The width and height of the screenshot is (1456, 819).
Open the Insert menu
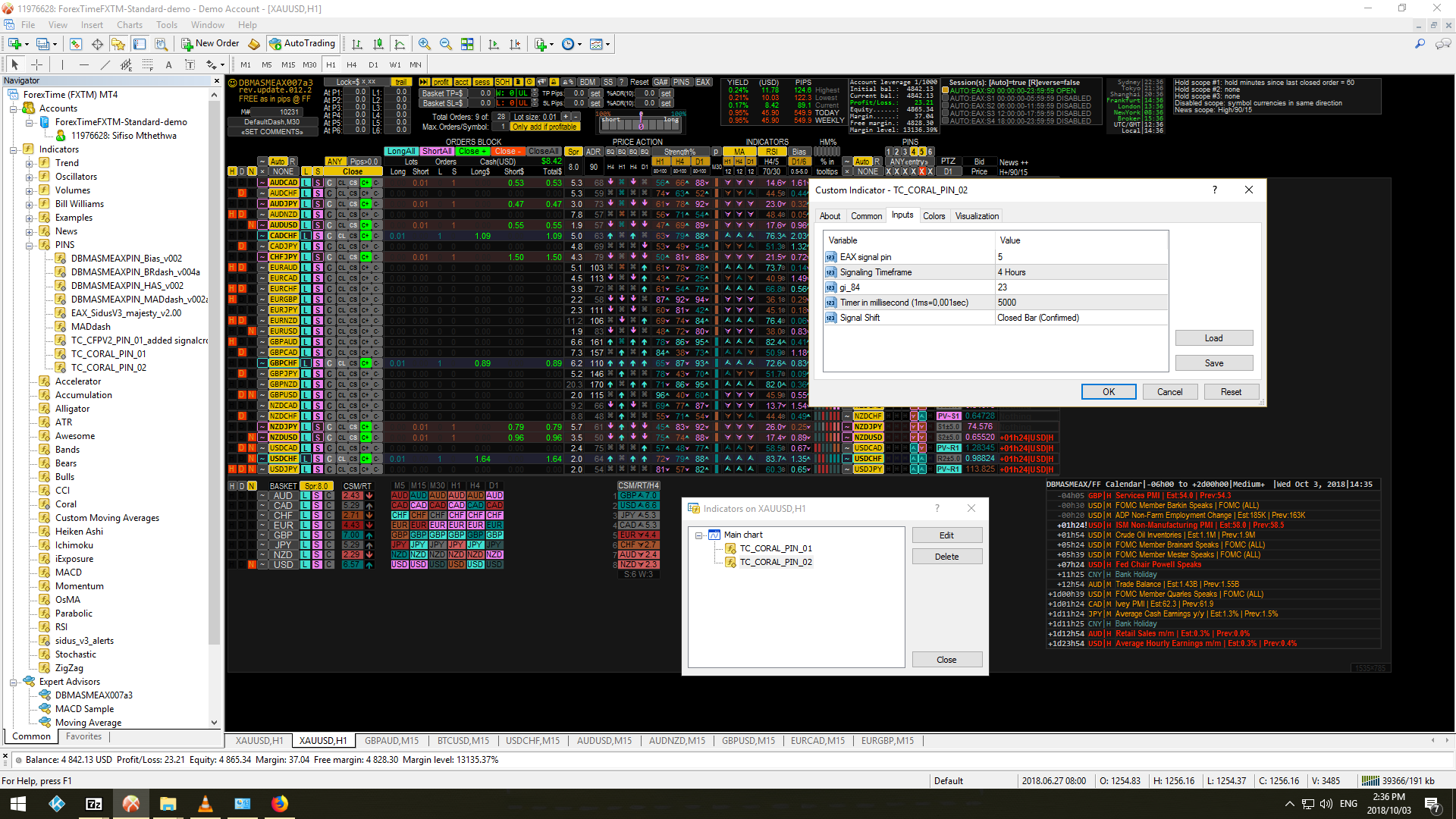[92, 25]
